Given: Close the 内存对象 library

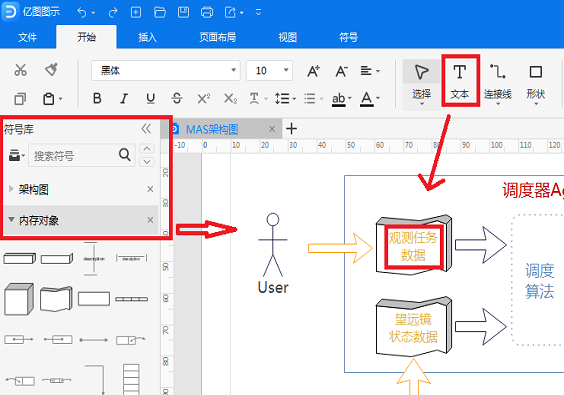Looking at the screenshot, I should (x=150, y=220).
